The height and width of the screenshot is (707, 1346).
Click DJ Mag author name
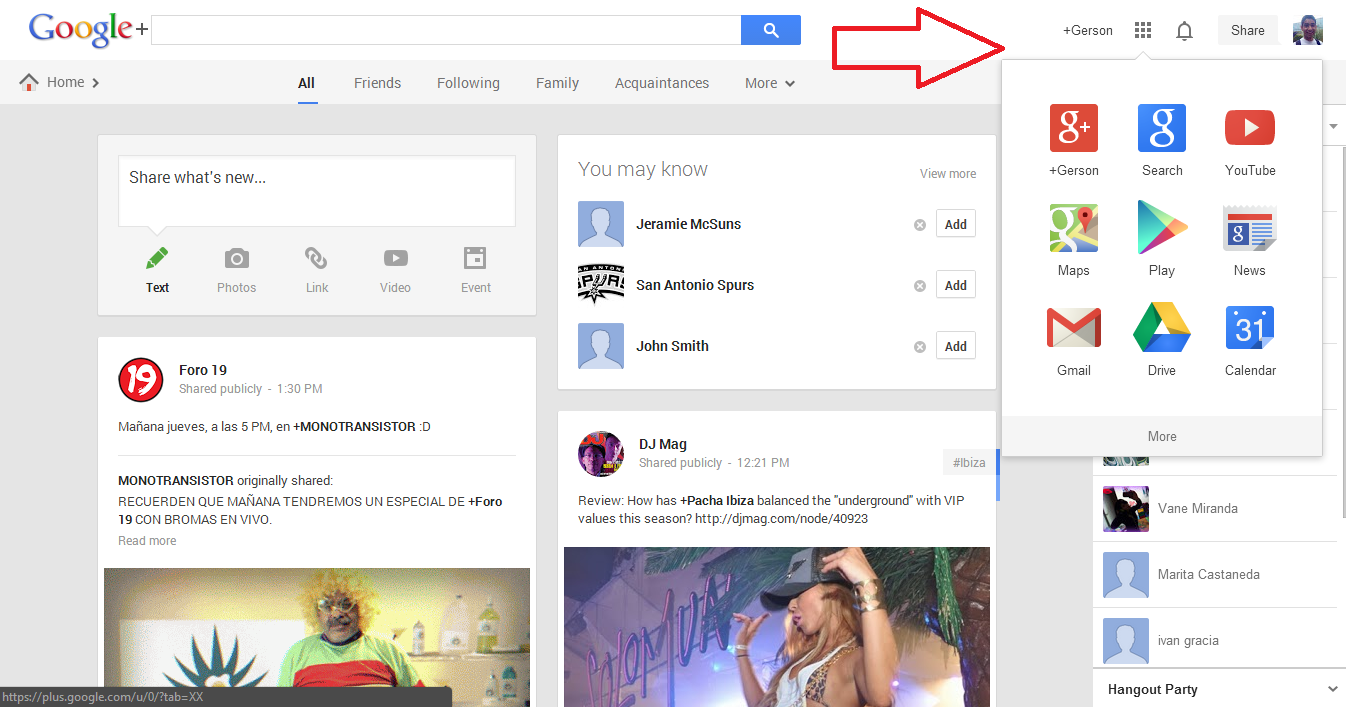pos(663,444)
